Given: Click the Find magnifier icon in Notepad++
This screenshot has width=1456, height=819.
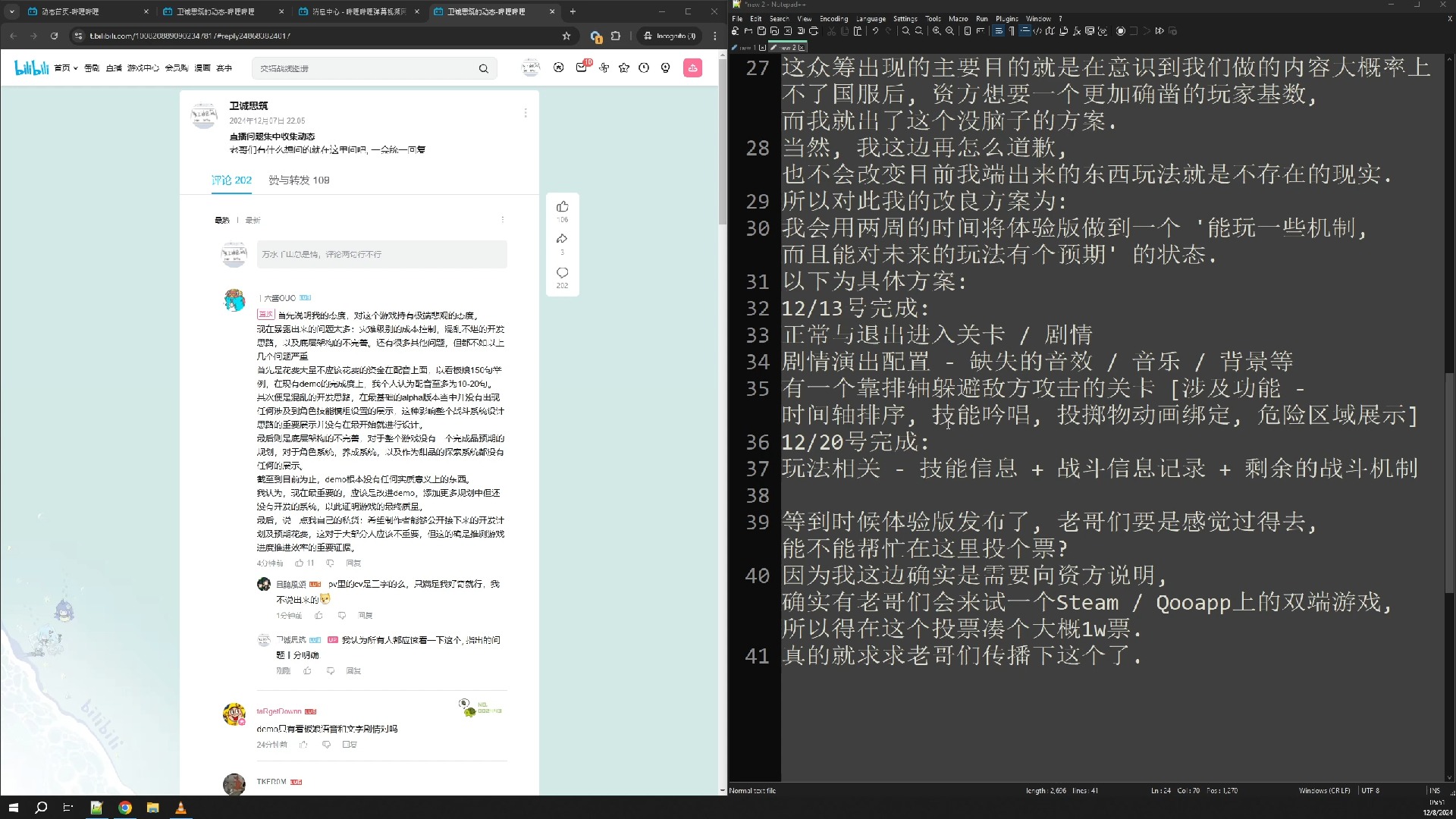Looking at the screenshot, I should 905,31.
